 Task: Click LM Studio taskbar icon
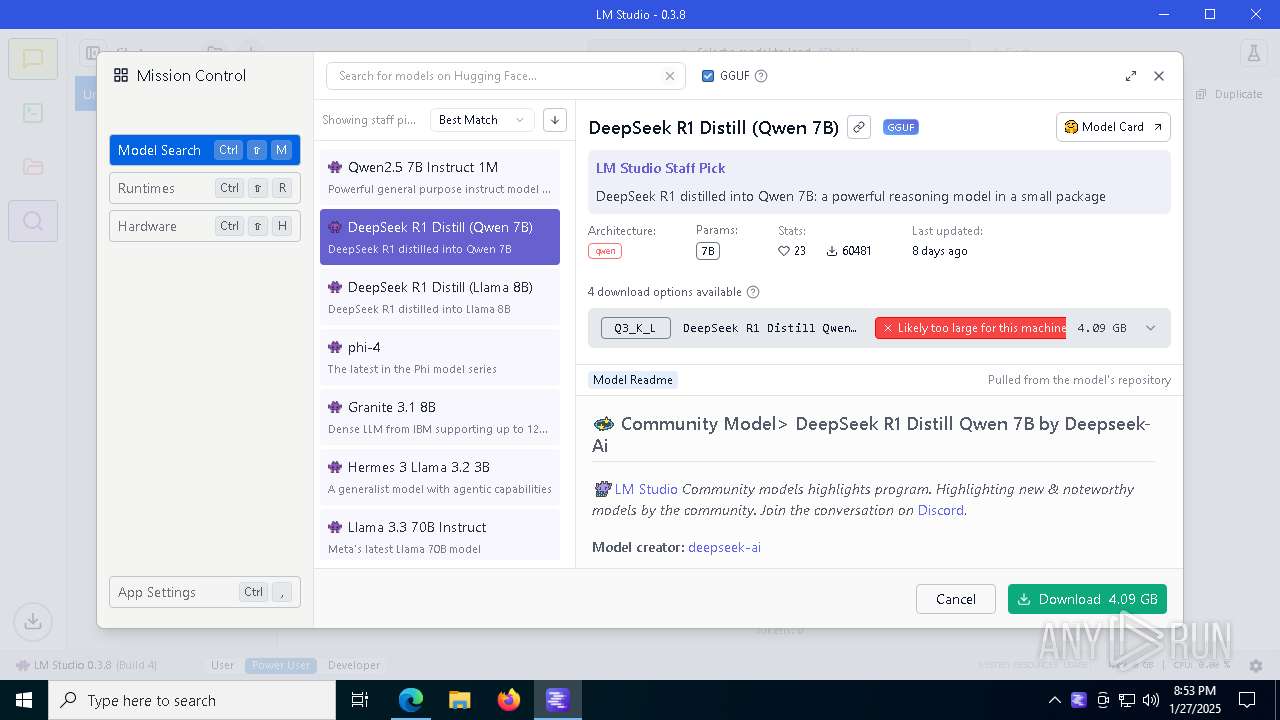(x=557, y=700)
